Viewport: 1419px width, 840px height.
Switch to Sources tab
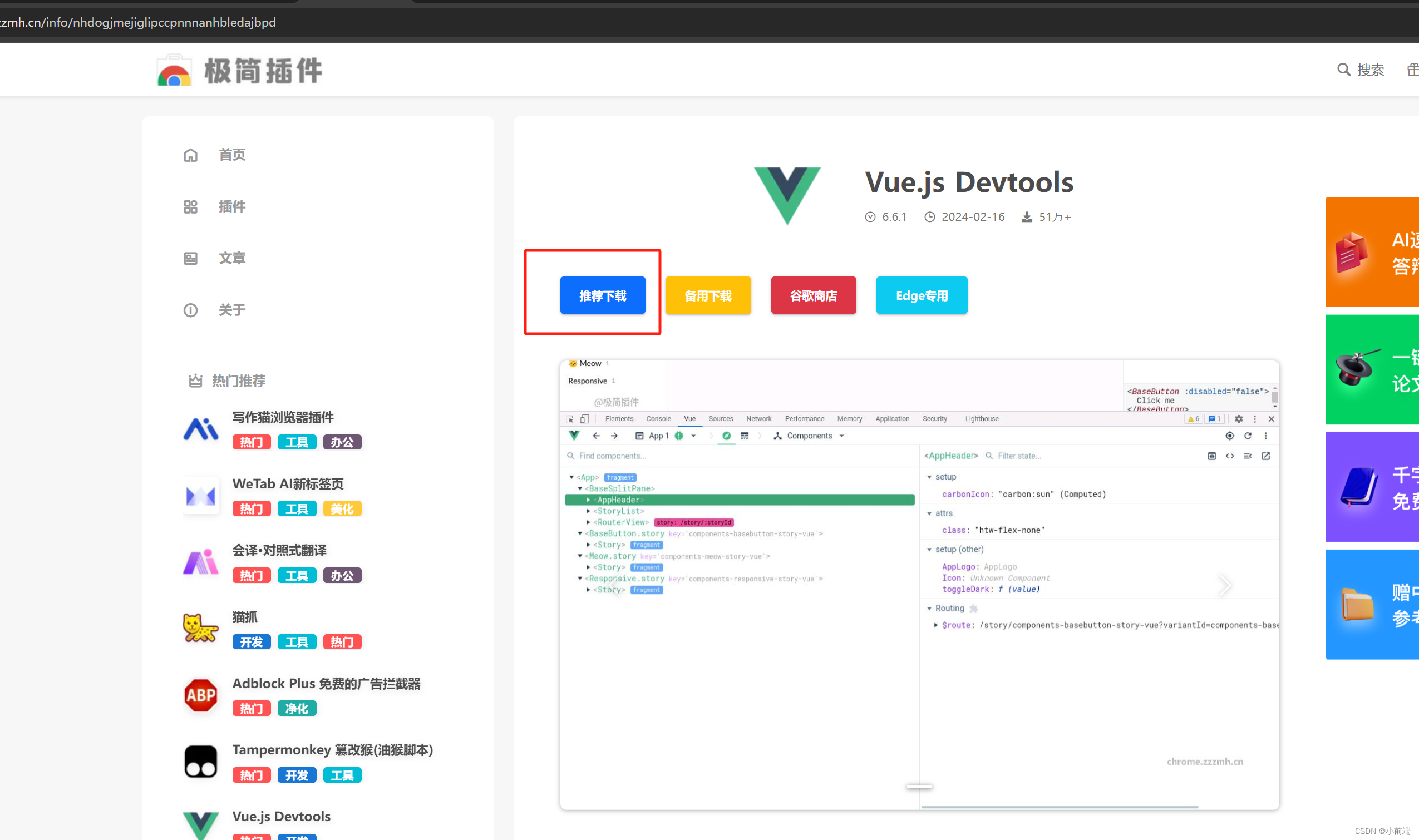coord(720,419)
